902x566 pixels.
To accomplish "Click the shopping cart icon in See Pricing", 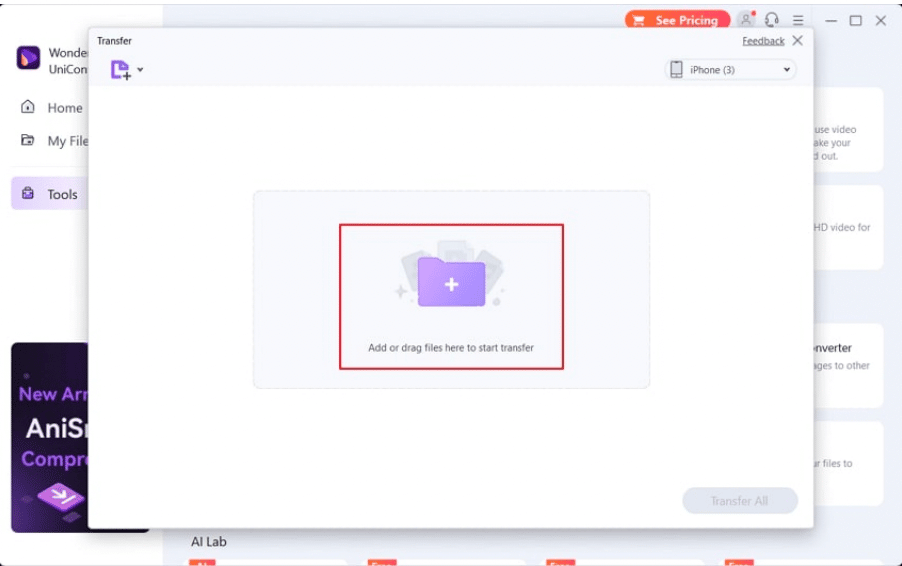I will [639, 21].
